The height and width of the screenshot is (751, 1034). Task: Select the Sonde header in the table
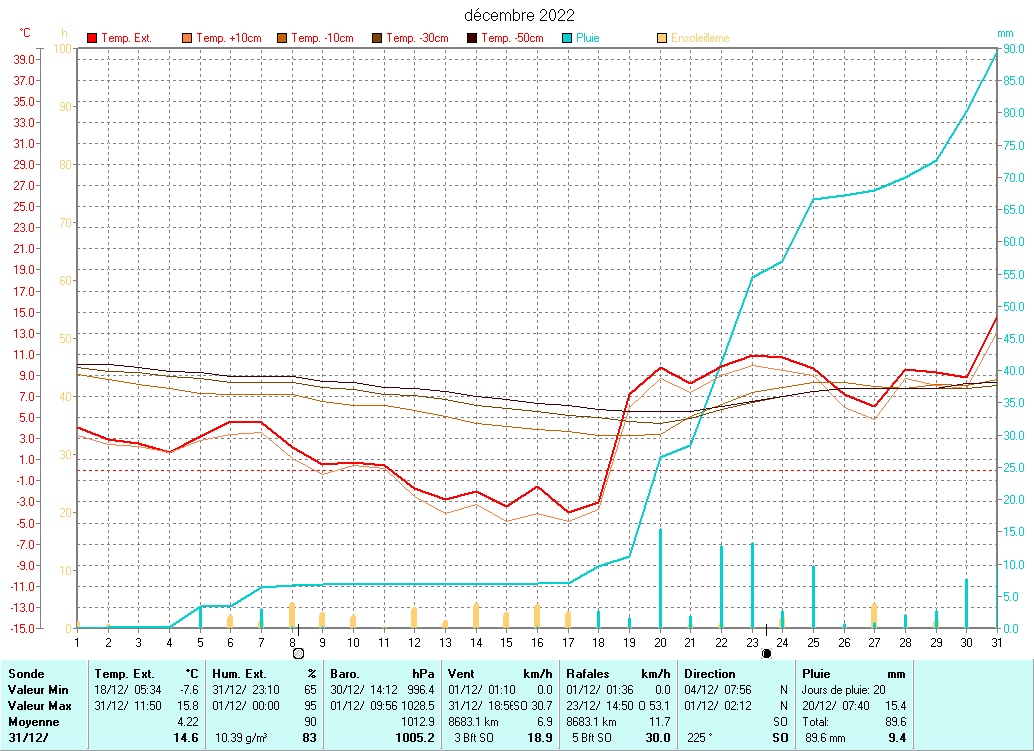coord(25,674)
